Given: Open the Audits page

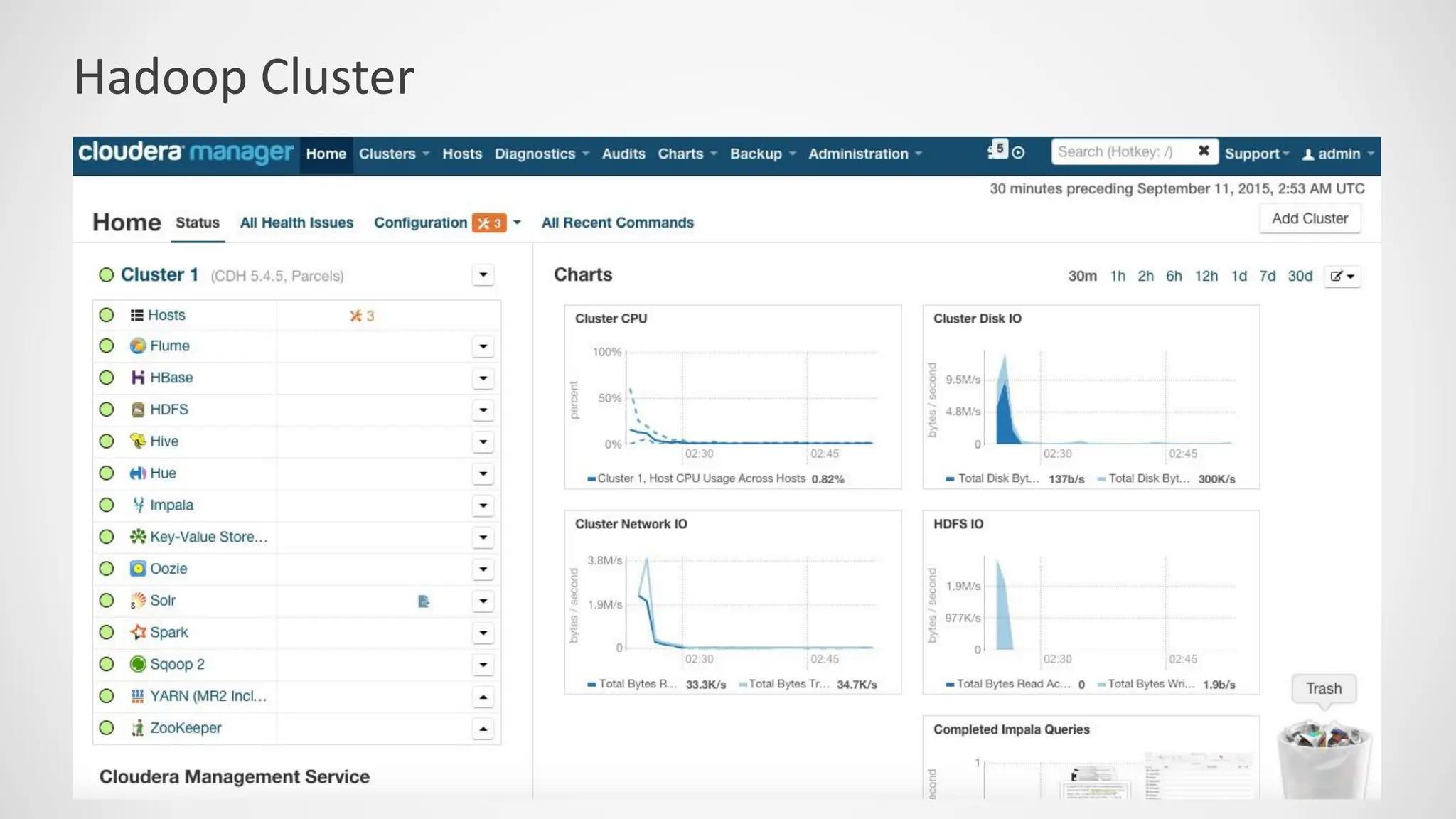Looking at the screenshot, I should pos(623,154).
